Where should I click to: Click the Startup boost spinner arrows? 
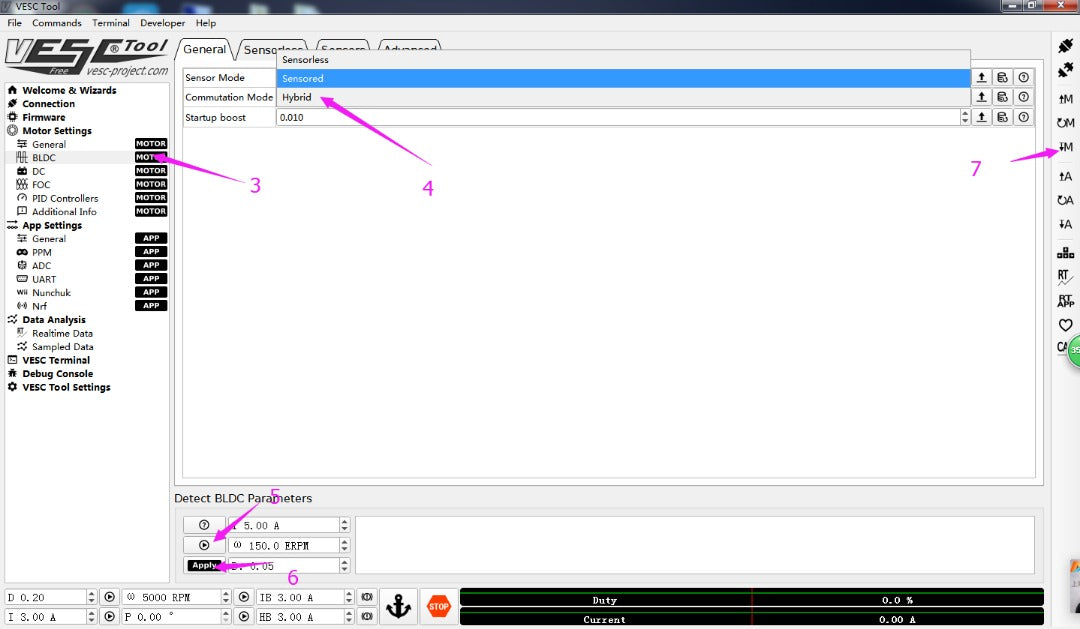click(964, 117)
